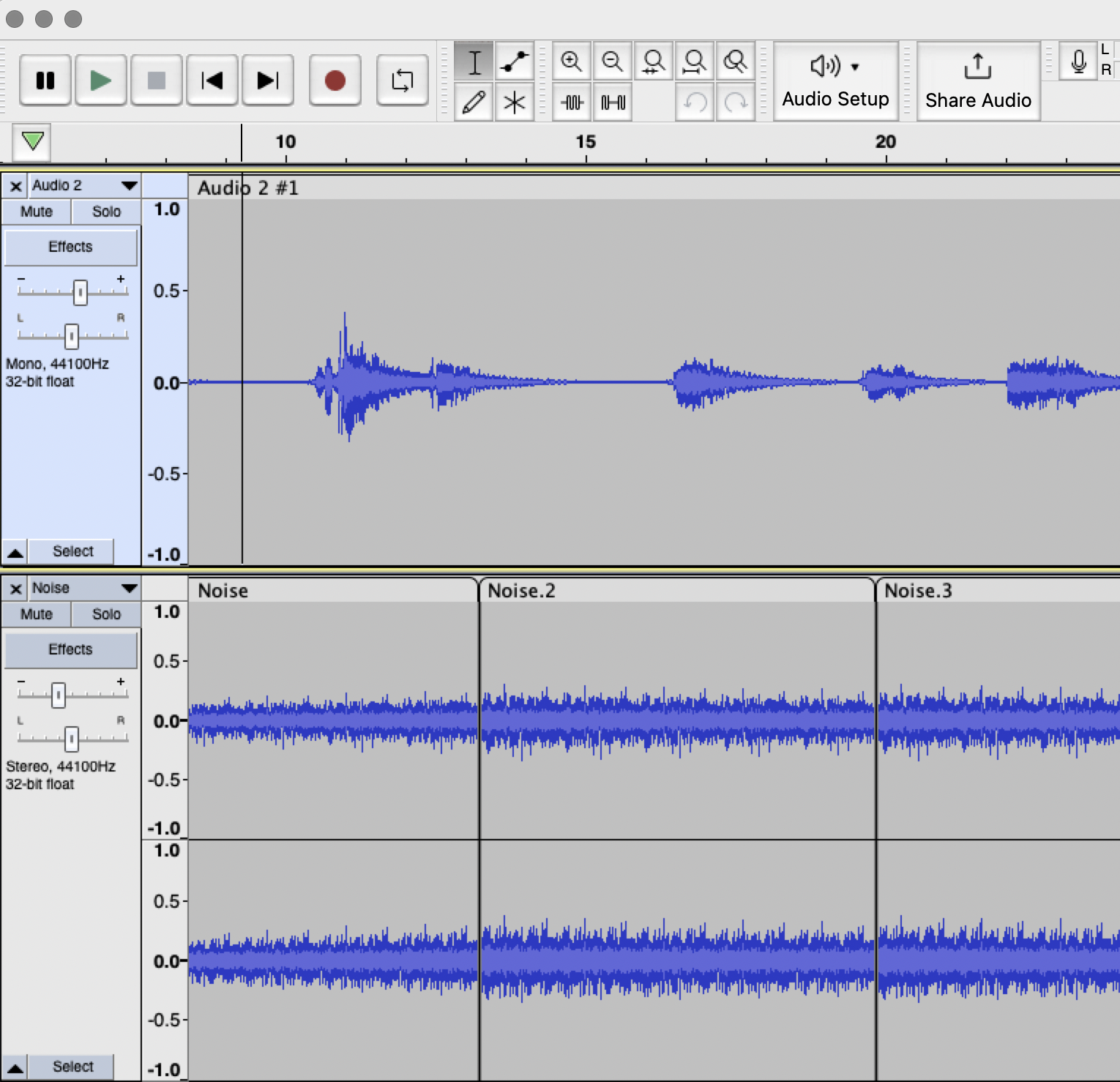Close the Audio 2 track

(x=15, y=186)
